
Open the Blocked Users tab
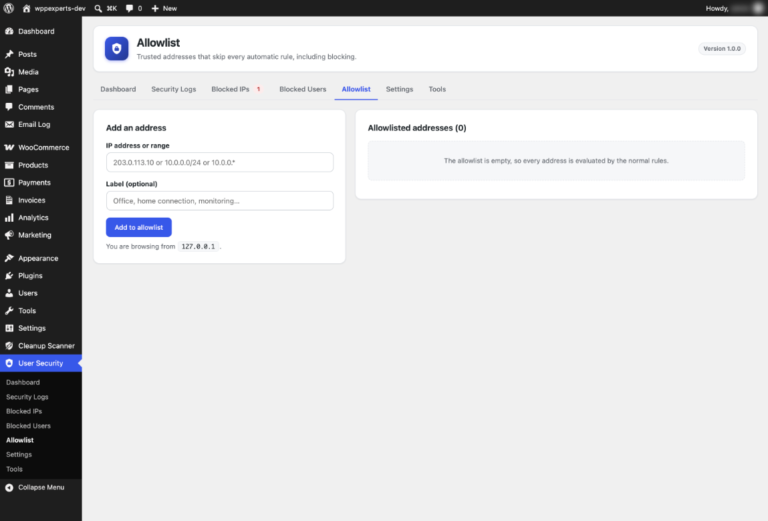[303, 89]
